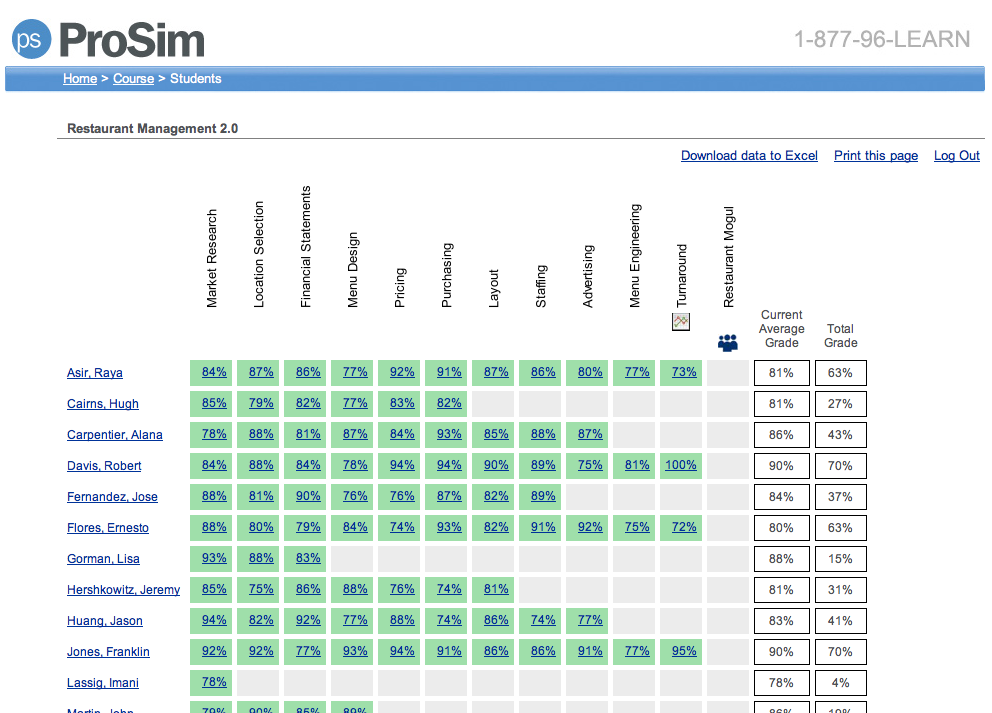Click Asir, Raya's Current Average 81% box

tap(781, 373)
